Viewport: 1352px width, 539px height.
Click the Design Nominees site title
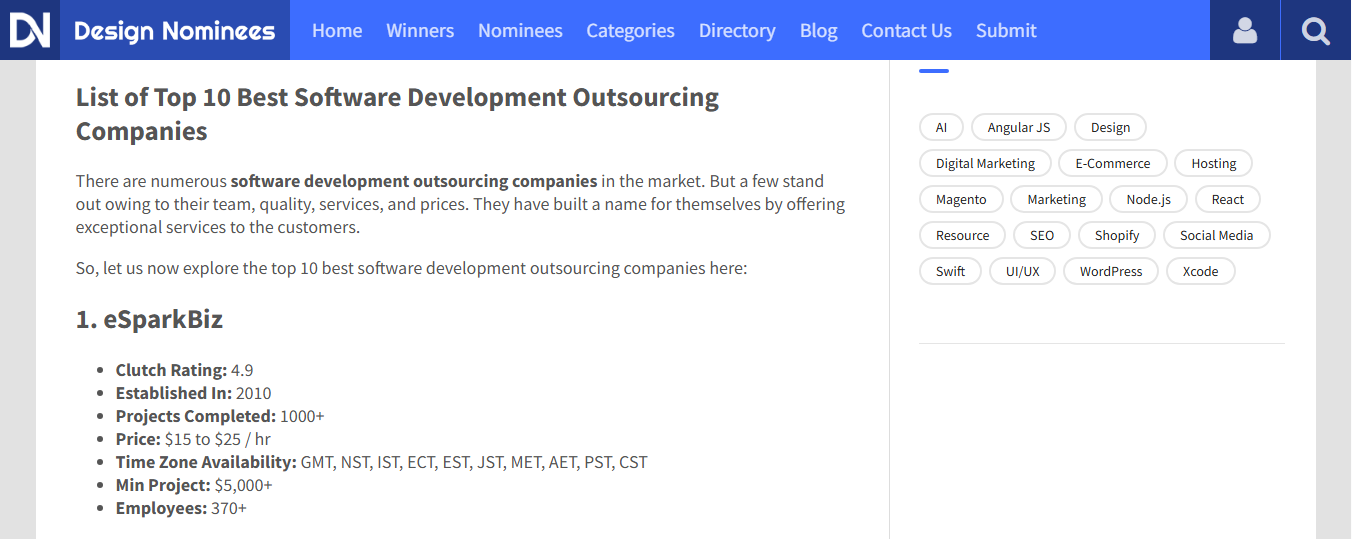[175, 30]
